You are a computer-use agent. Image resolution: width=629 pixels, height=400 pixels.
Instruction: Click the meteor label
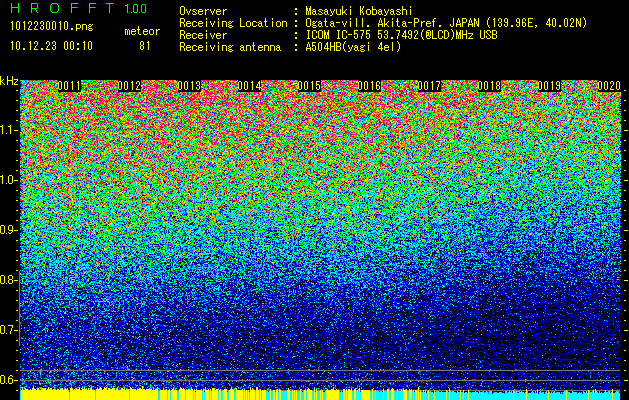pyautogui.click(x=142, y=31)
